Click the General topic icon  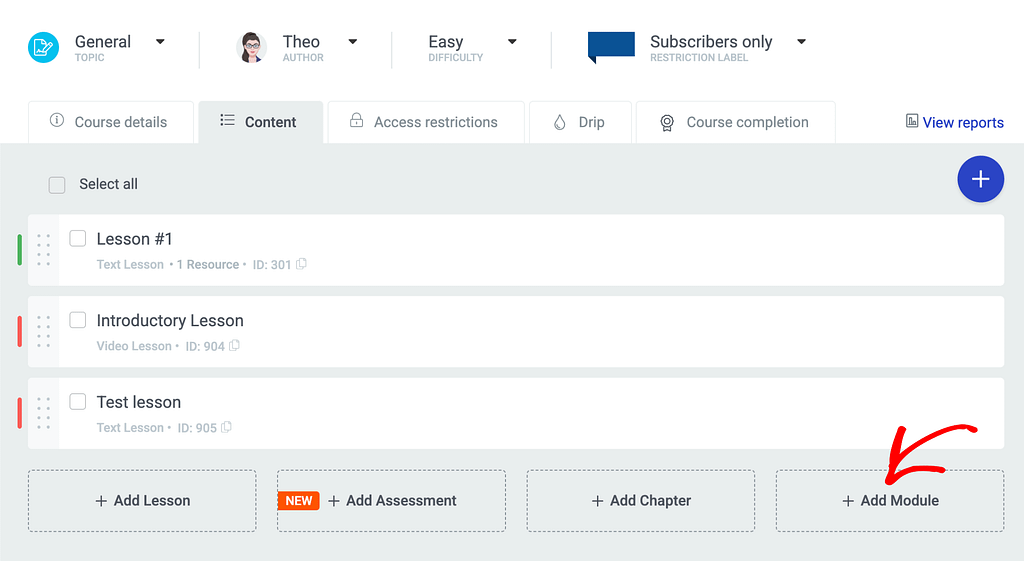pyautogui.click(x=44, y=47)
